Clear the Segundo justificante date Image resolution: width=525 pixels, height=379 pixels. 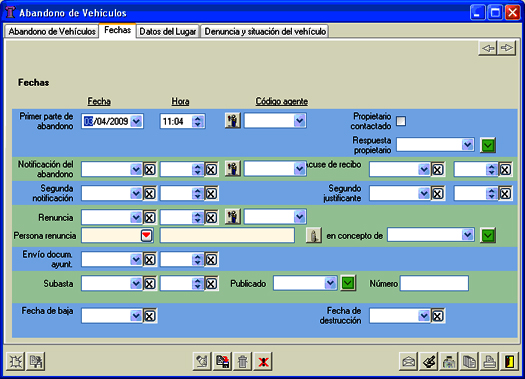coord(438,194)
